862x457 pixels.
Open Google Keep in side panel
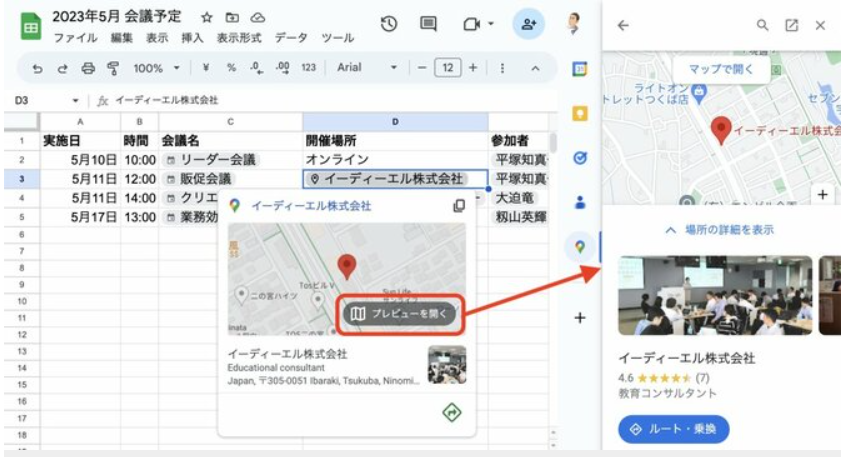(579, 113)
